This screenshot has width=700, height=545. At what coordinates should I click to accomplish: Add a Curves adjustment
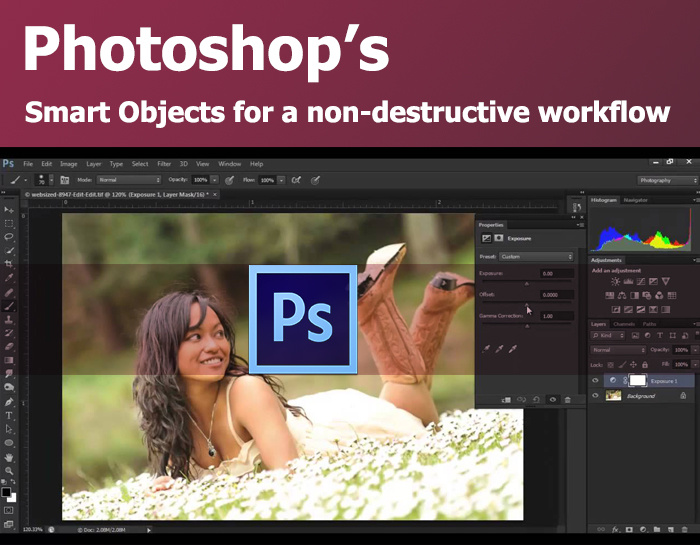point(641,282)
